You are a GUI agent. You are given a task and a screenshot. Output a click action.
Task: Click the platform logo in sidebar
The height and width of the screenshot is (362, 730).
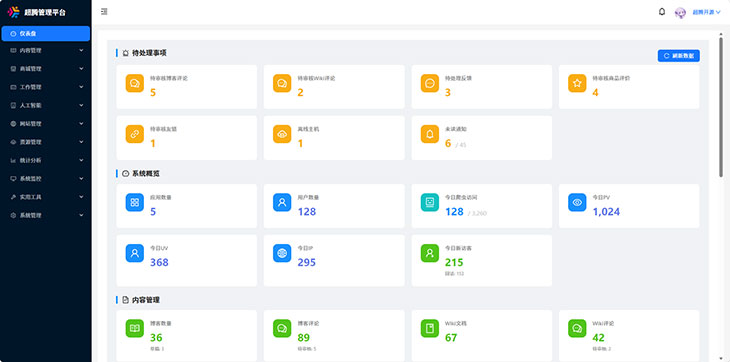(14, 12)
